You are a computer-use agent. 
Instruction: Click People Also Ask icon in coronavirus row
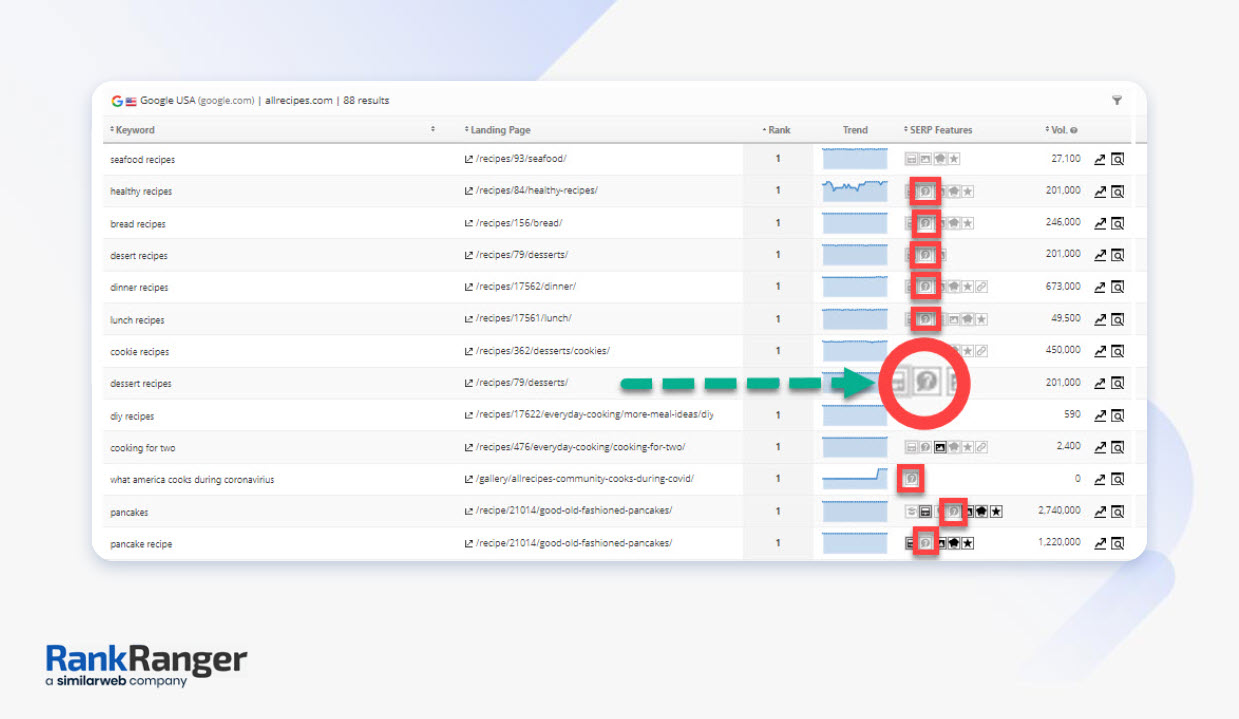tap(911, 479)
